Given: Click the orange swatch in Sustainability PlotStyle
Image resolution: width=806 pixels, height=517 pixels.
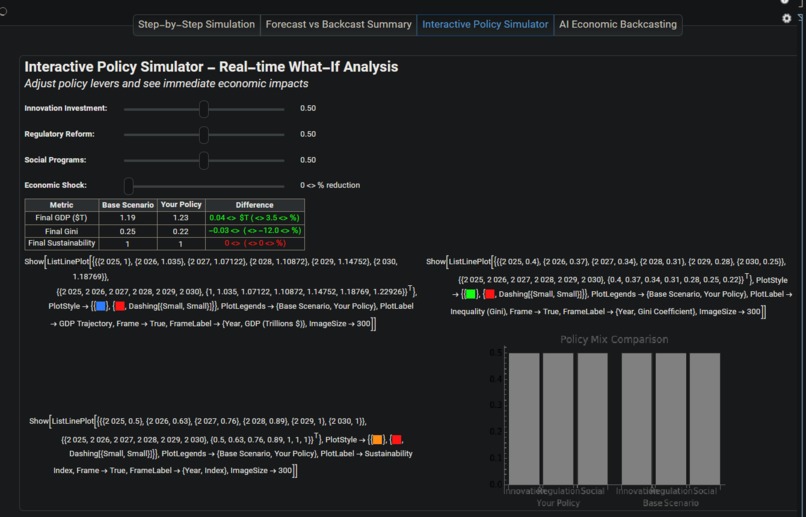Looking at the screenshot, I should [x=377, y=440].
